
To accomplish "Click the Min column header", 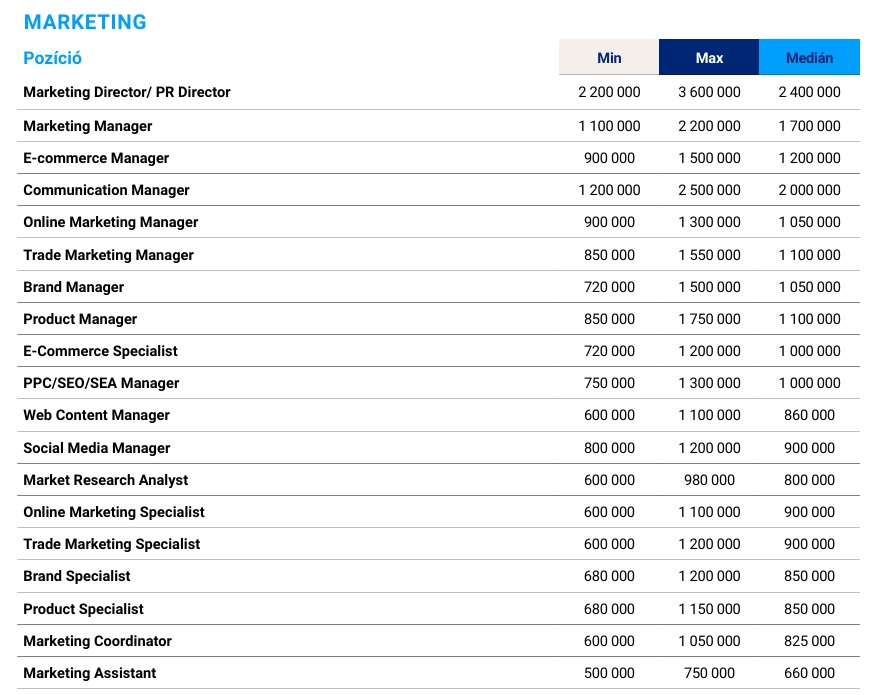I will click(x=609, y=58).
